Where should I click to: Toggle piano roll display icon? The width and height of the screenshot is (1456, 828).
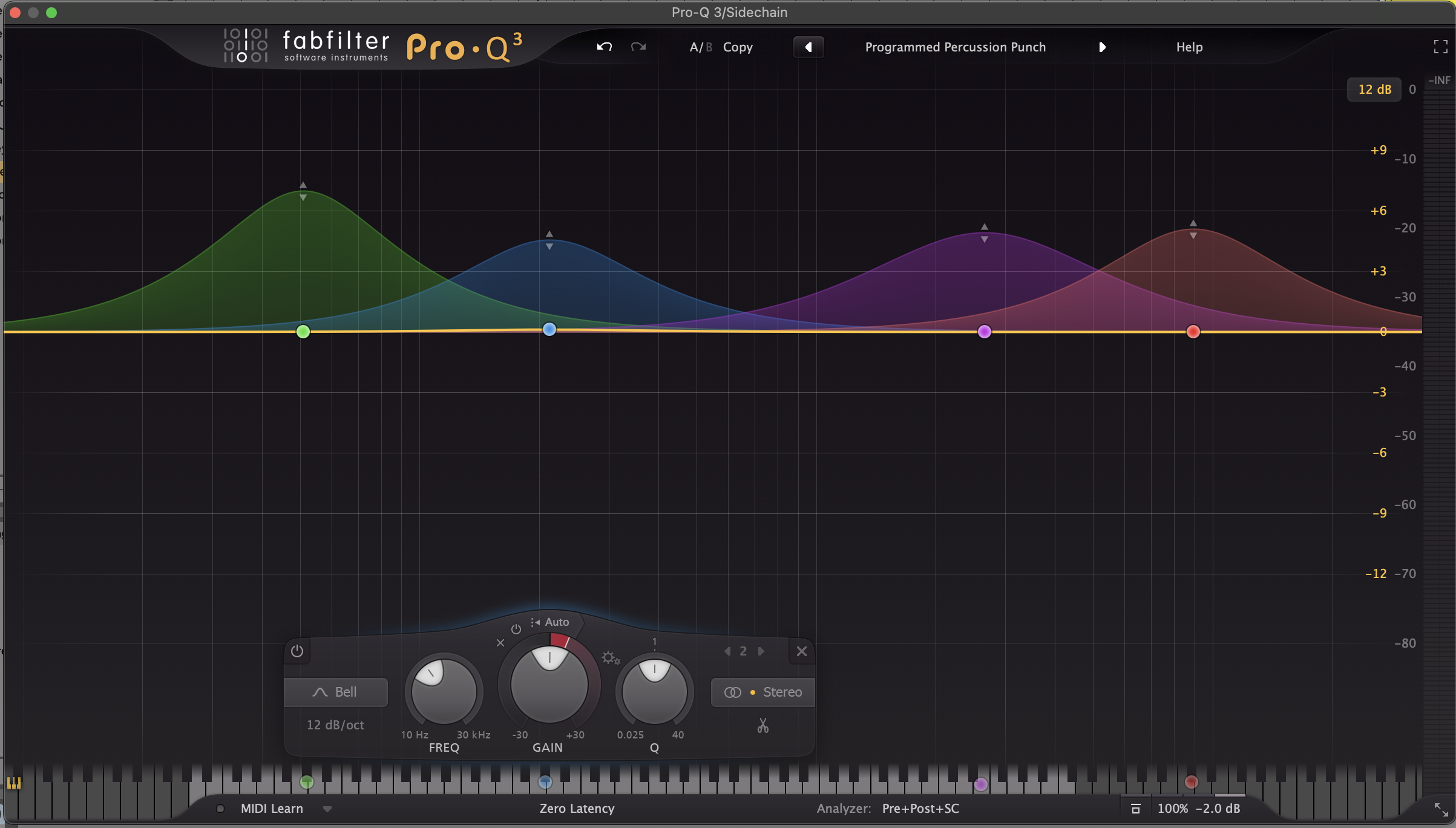(x=13, y=783)
